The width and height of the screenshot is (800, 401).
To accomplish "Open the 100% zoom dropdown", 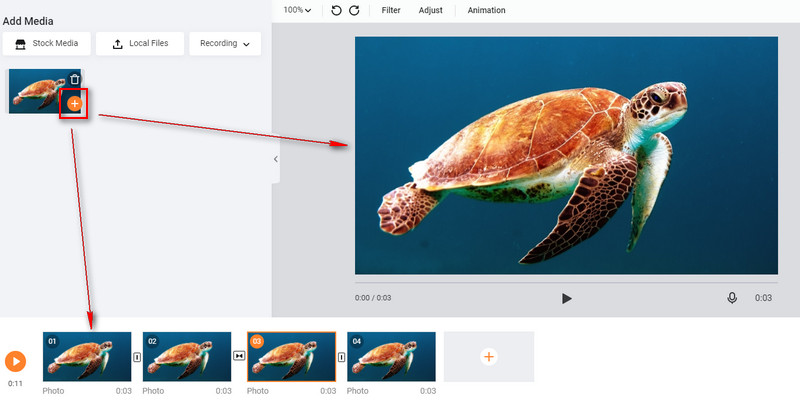I will [296, 10].
